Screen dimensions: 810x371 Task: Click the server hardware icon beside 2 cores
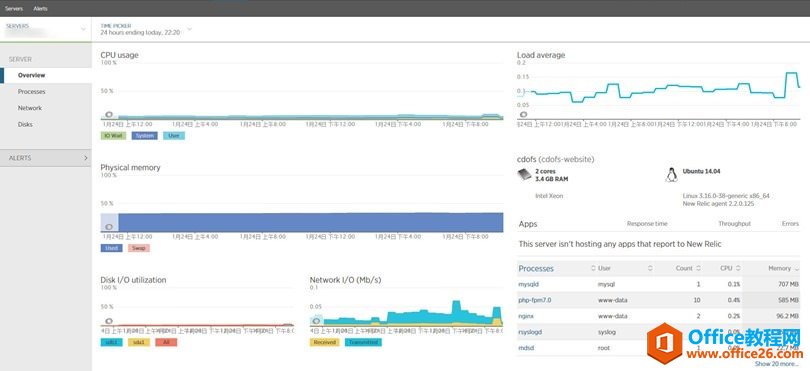[524, 175]
